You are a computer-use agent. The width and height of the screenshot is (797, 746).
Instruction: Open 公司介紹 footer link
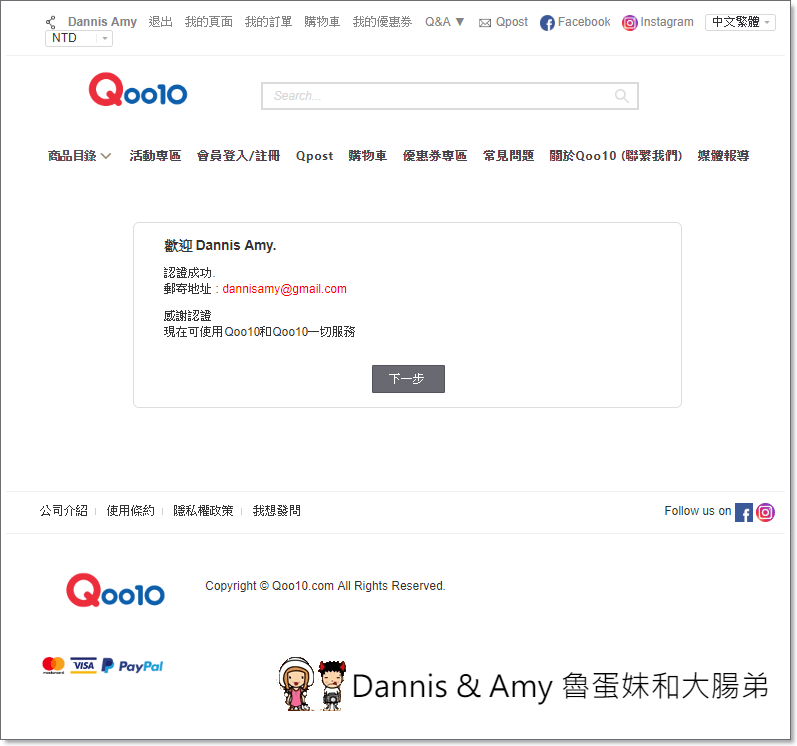pyautogui.click(x=64, y=510)
